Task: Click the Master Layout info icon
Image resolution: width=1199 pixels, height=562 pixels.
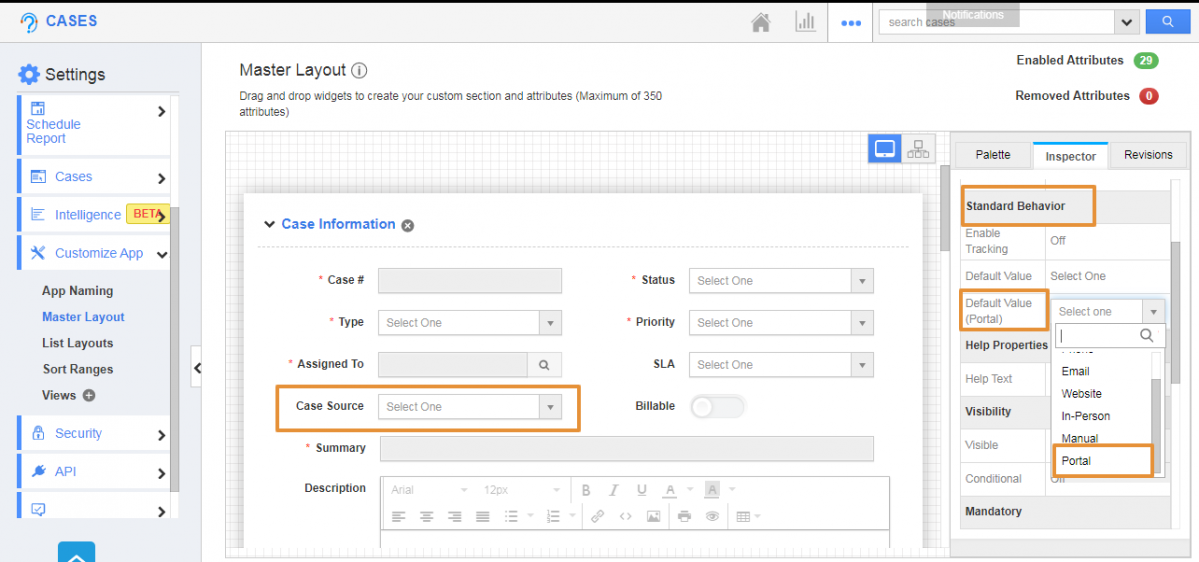Action: [360, 71]
